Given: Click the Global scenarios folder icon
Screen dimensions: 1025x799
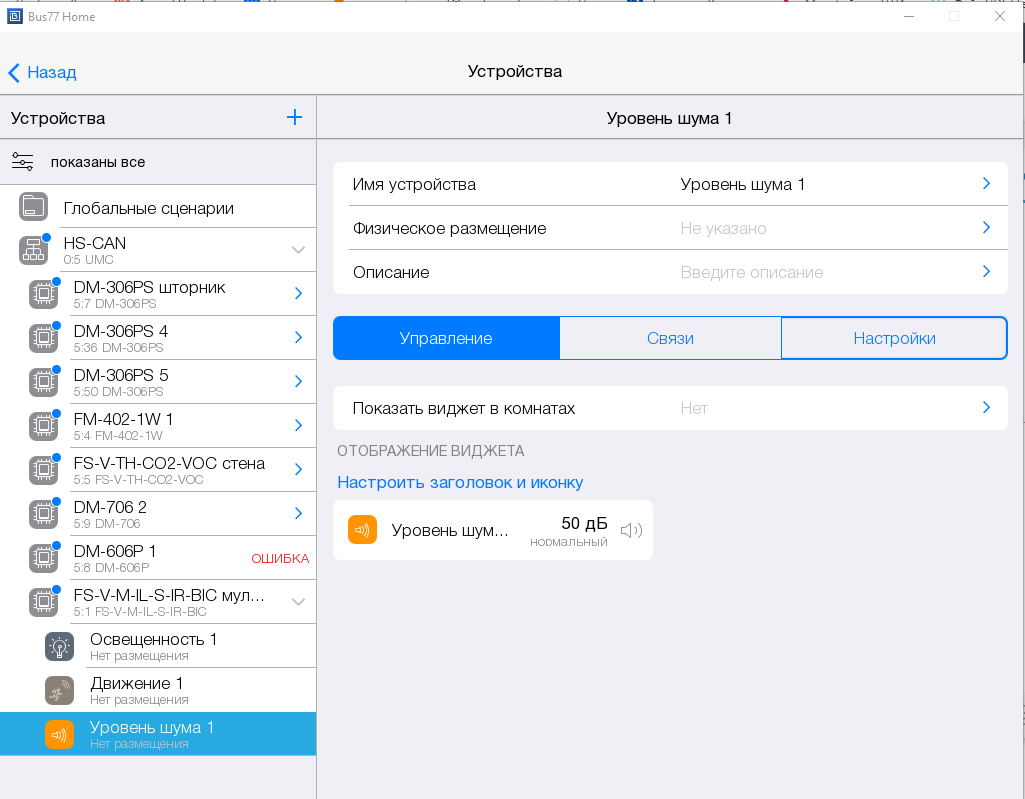Looking at the screenshot, I should [x=33, y=208].
